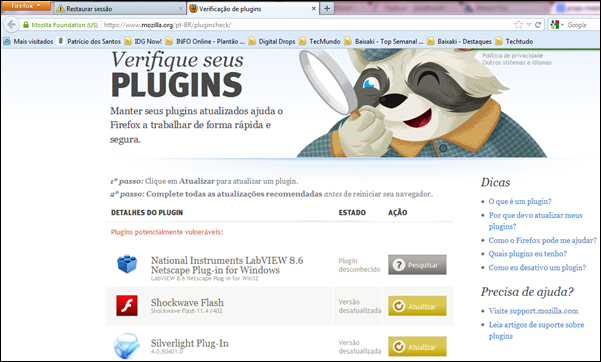Open Como o Firefox pode me ajudar? link

tap(542, 240)
